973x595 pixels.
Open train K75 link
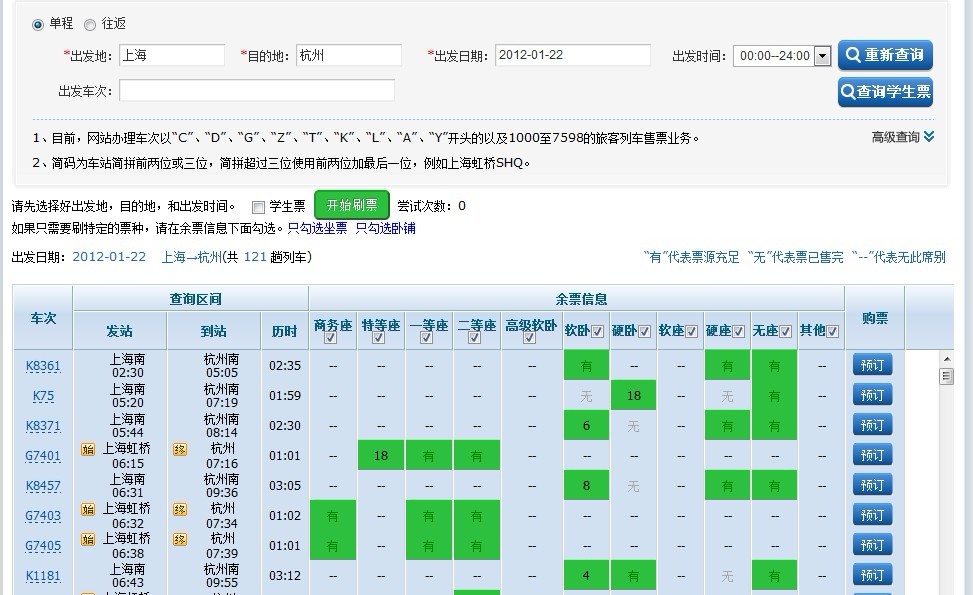pos(43,396)
